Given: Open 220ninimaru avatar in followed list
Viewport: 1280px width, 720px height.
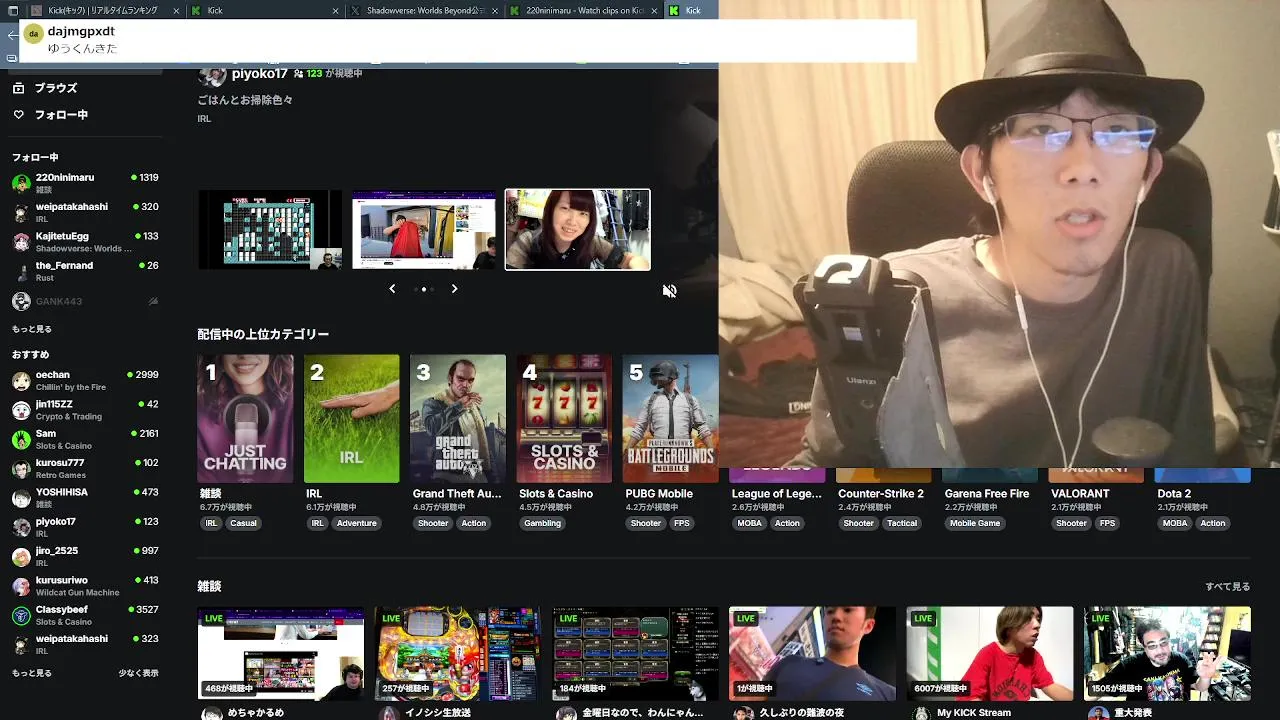Looking at the screenshot, I should click(x=21, y=183).
